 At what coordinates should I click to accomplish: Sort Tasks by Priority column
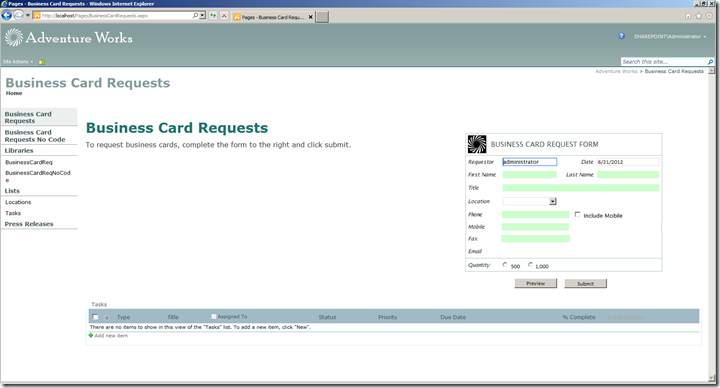point(388,317)
